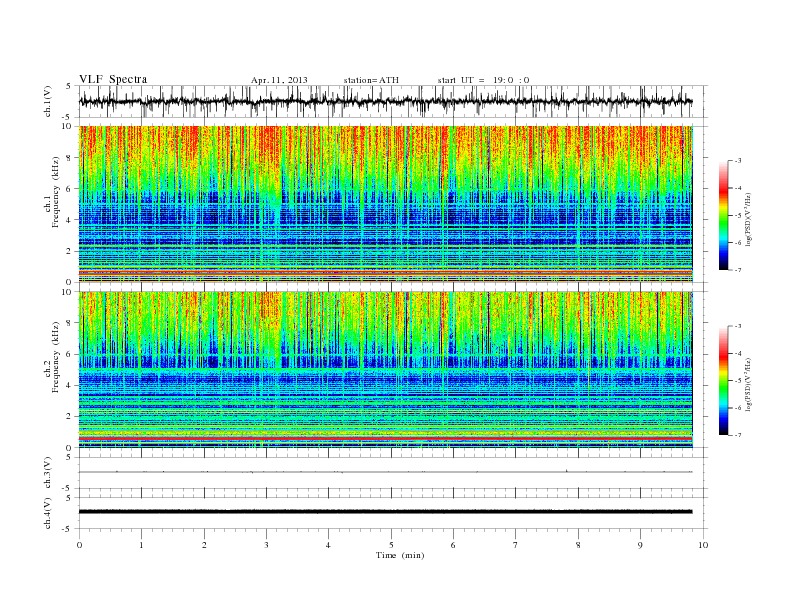The image size is (792, 612).
Task: Click tick label "5" on the Time axis
Action: [x=391, y=545]
